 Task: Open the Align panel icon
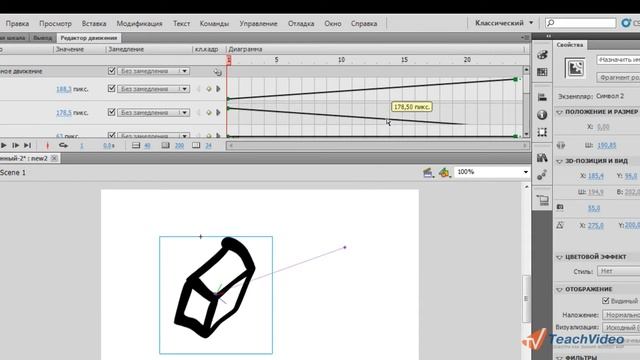pos(542,97)
